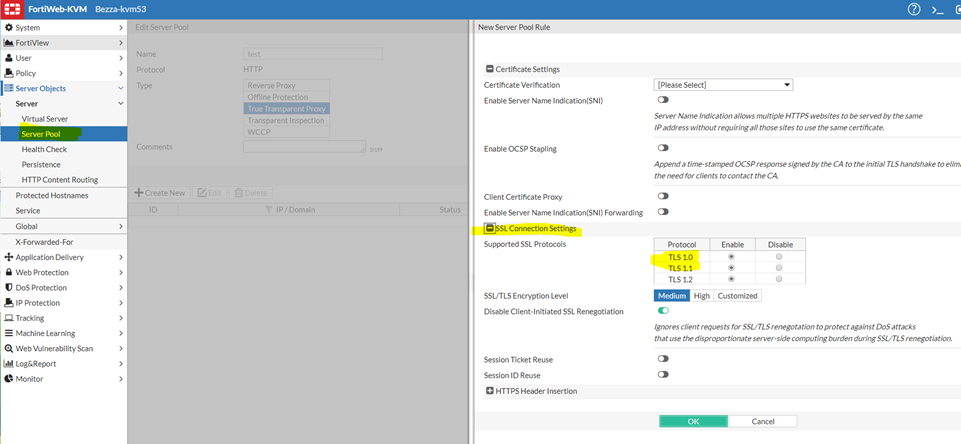Expand the HTTPS Header Insertion section
The height and width of the screenshot is (444, 961).
pos(489,391)
